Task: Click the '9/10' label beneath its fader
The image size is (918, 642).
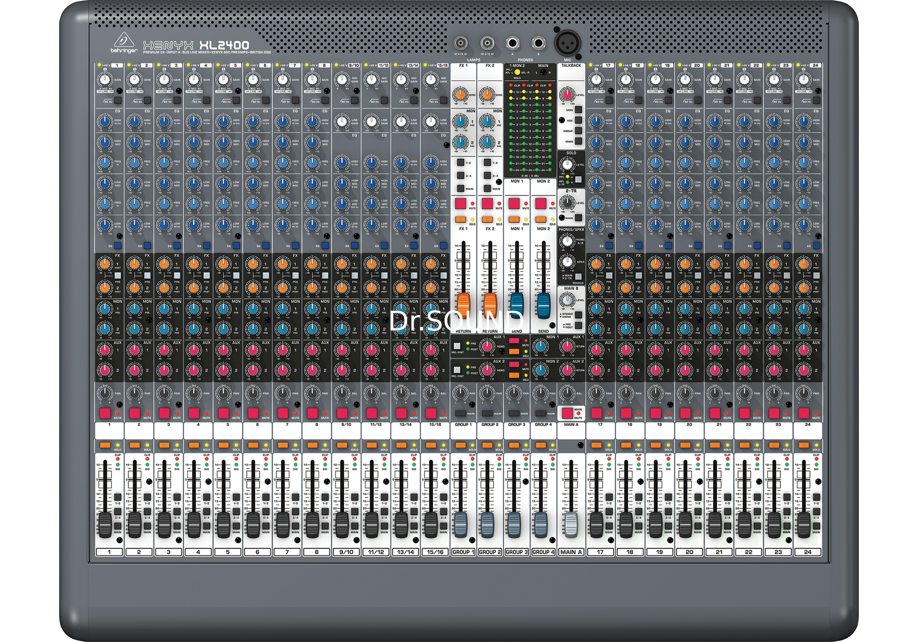Action: click(345, 551)
